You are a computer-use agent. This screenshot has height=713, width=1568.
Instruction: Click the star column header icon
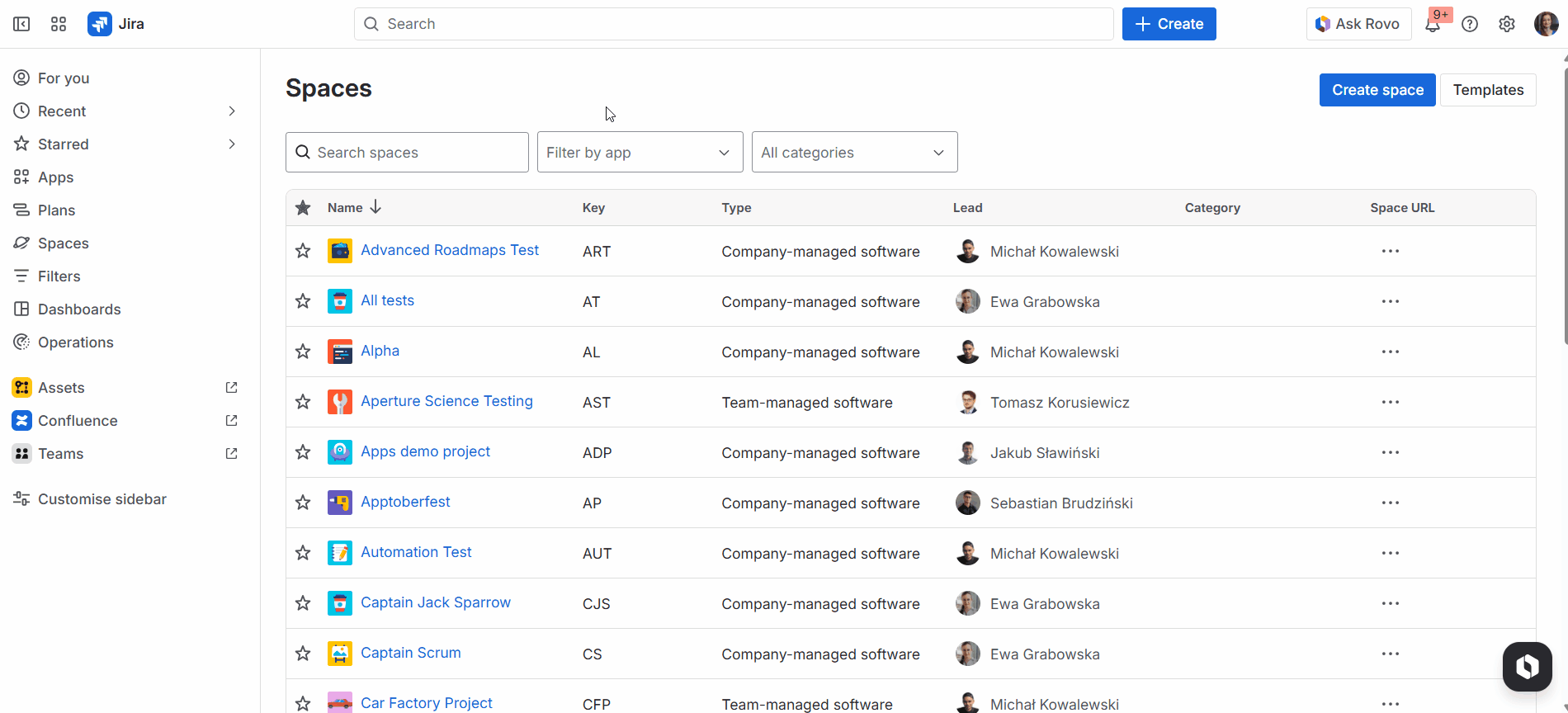coord(303,208)
